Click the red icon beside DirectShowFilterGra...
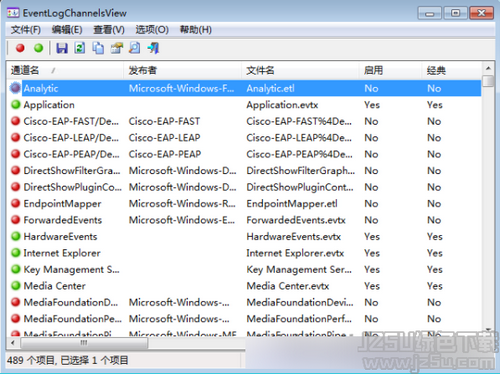Viewport: 500px width, 374px height. 16,170
